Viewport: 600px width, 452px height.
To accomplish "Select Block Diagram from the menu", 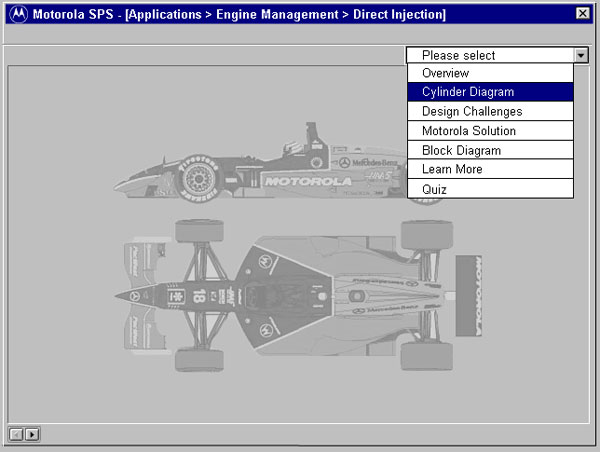I will point(490,150).
